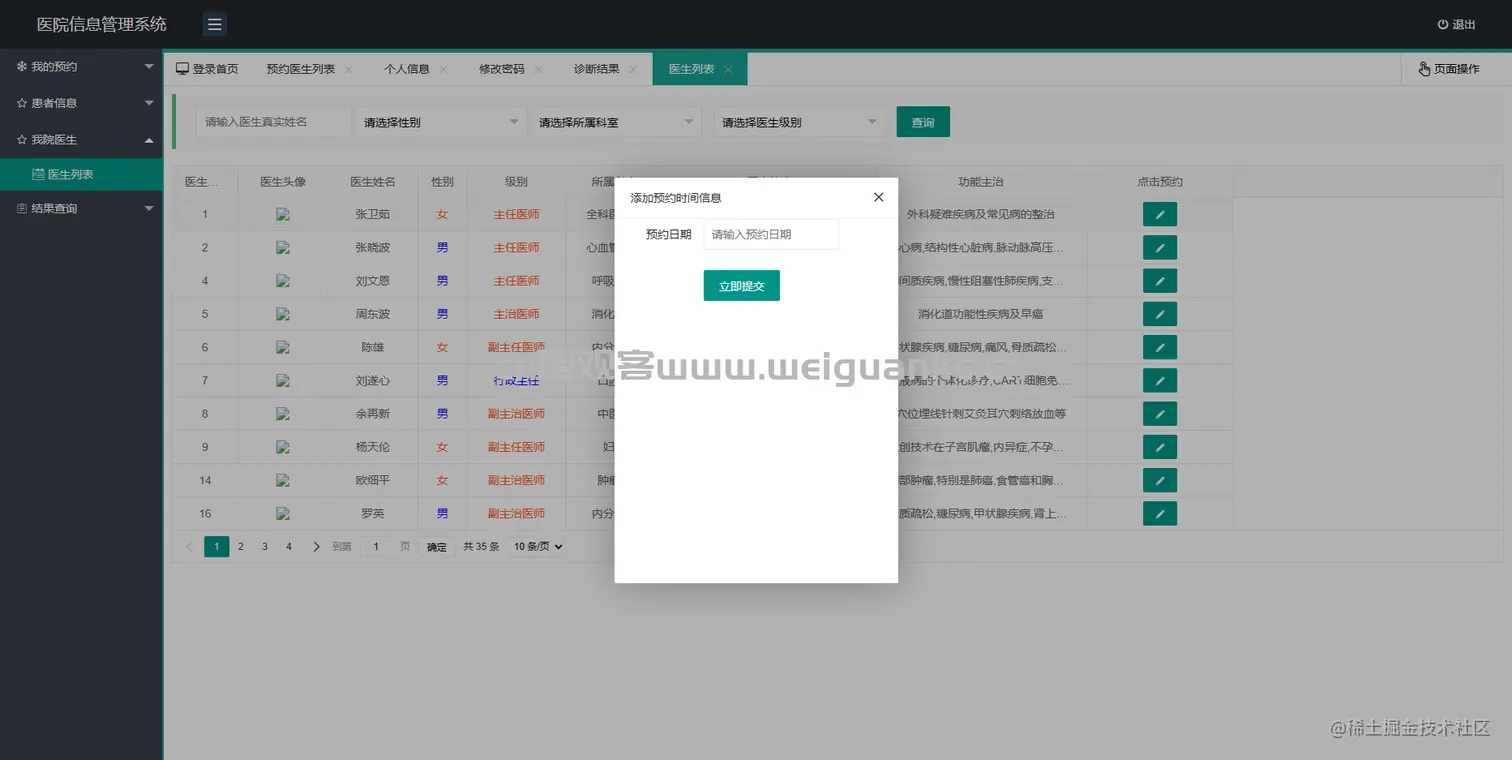Close the active 医生列表 tab
Viewport: 1512px width, 760px height.
[728, 69]
